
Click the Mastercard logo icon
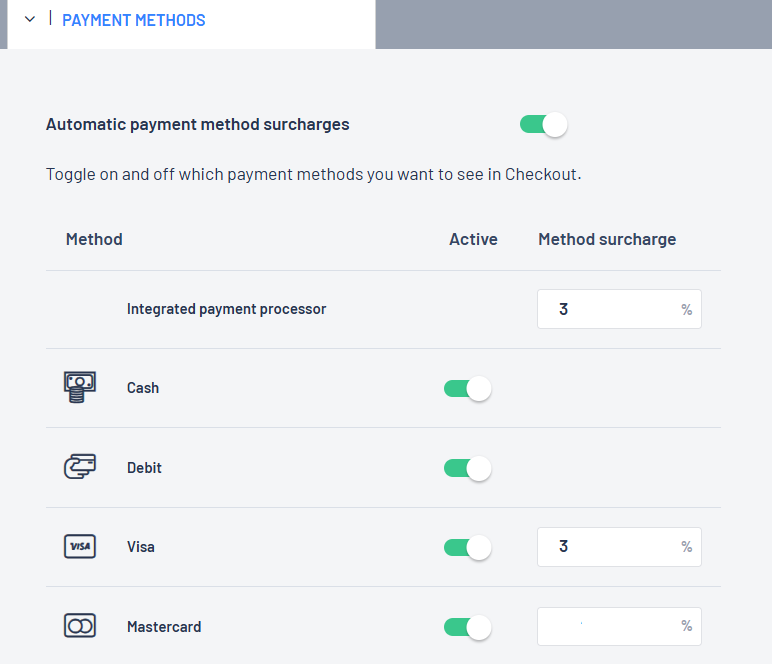(x=80, y=627)
